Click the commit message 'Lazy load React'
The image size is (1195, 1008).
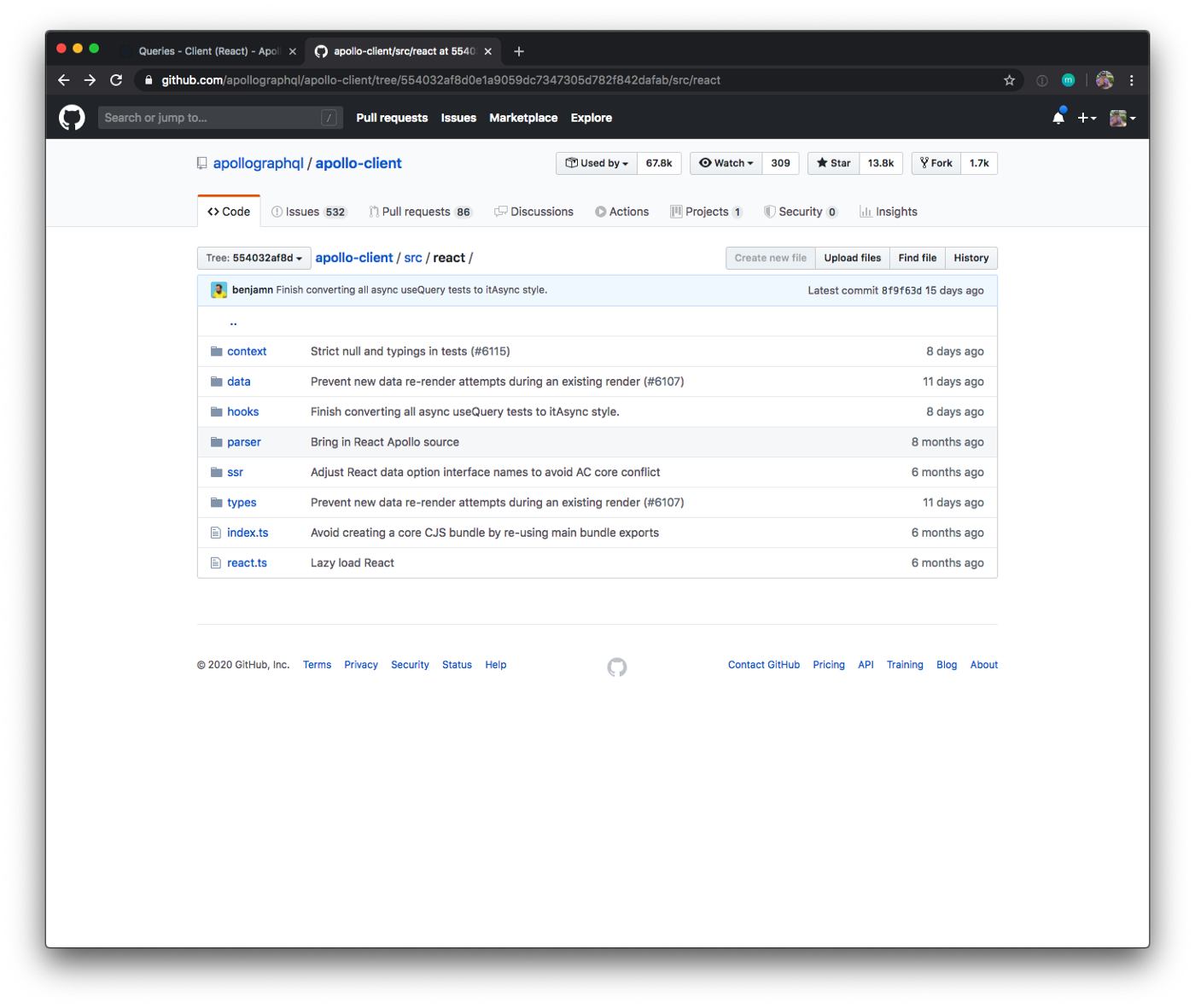coord(353,563)
